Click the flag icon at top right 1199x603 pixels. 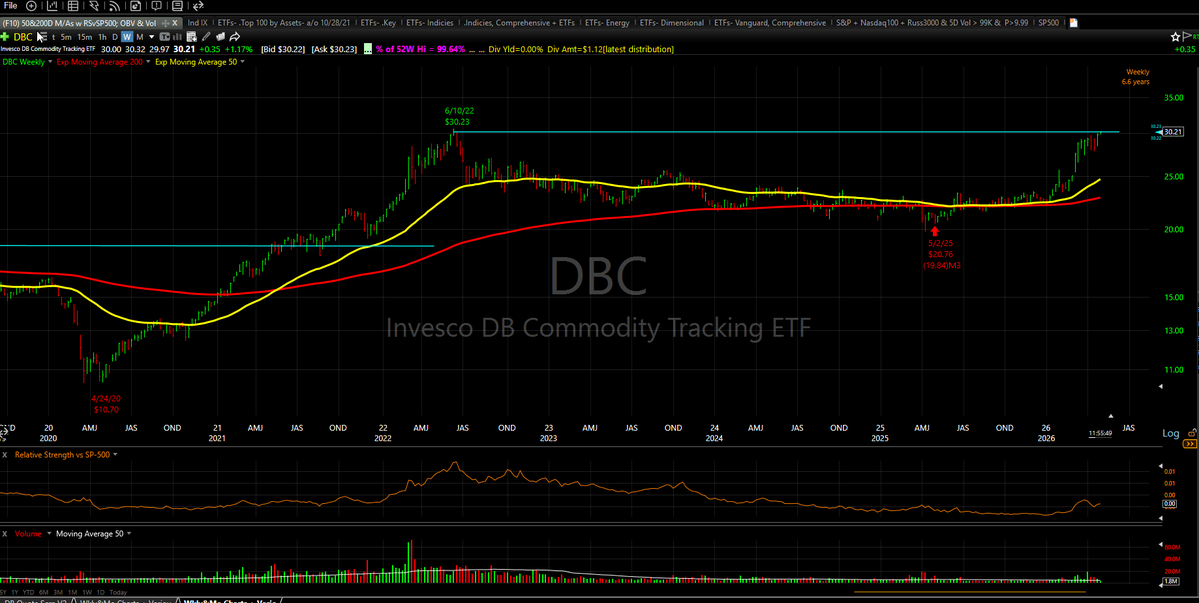tap(1187, 37)
